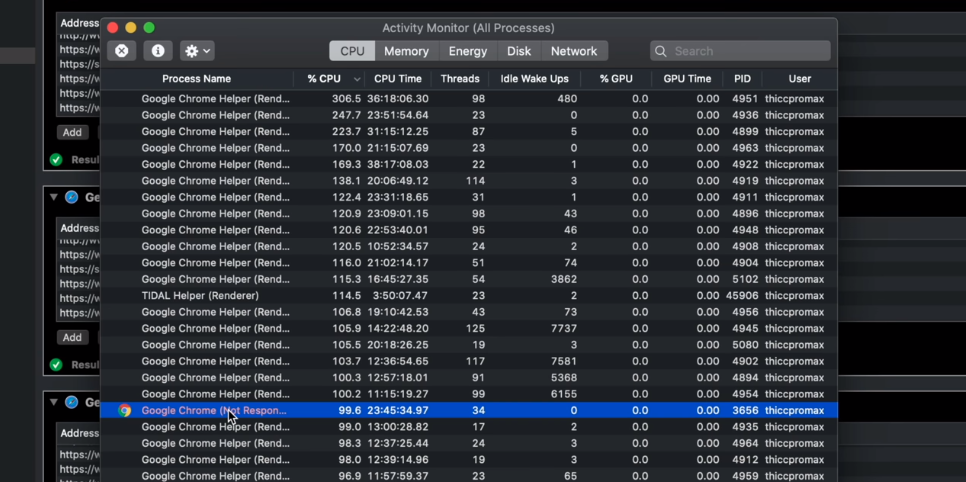The width and height of the screenshot is (966, 482).
Task: Select the process with 6155 idle wake ups
Action: 469,394
